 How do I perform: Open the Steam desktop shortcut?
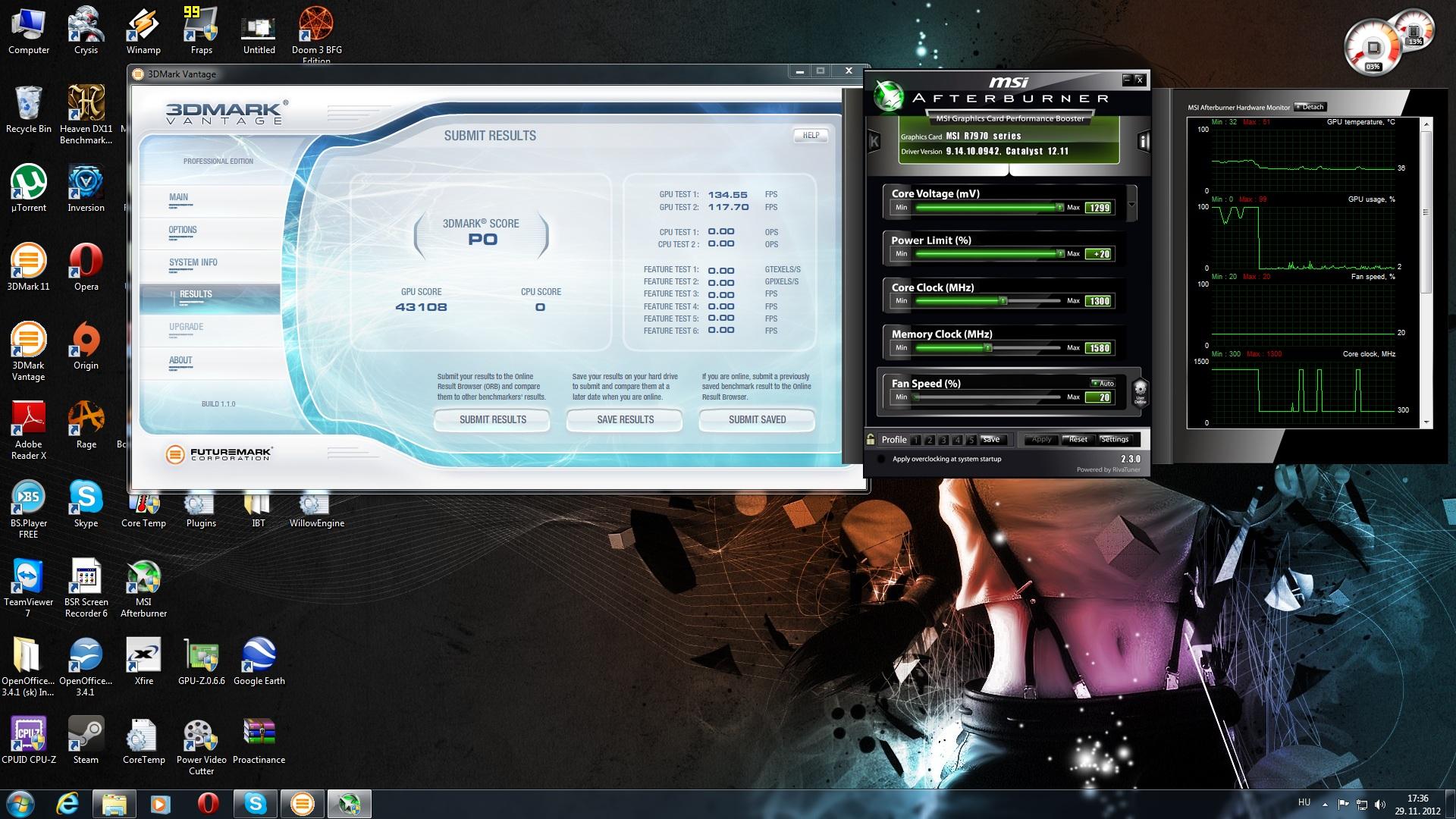86,741
